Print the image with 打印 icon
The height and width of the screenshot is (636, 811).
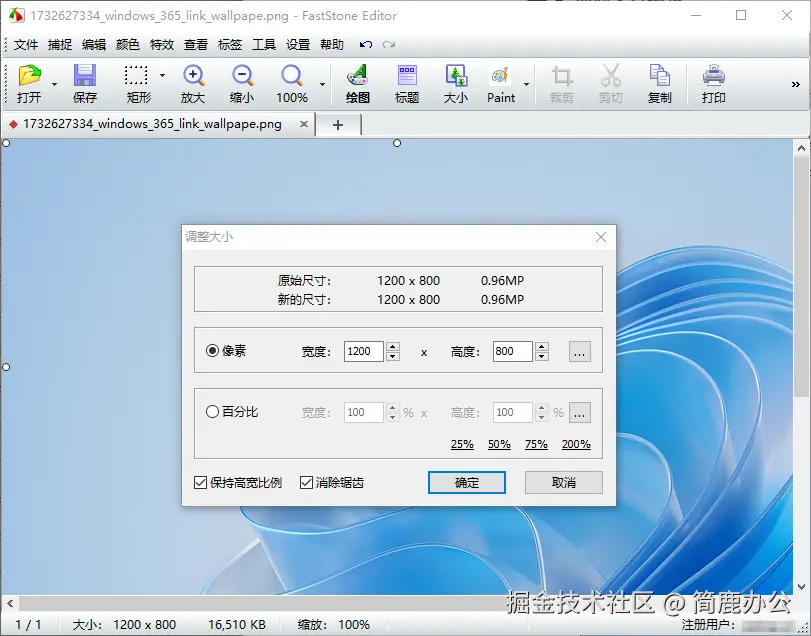[713, 83]
